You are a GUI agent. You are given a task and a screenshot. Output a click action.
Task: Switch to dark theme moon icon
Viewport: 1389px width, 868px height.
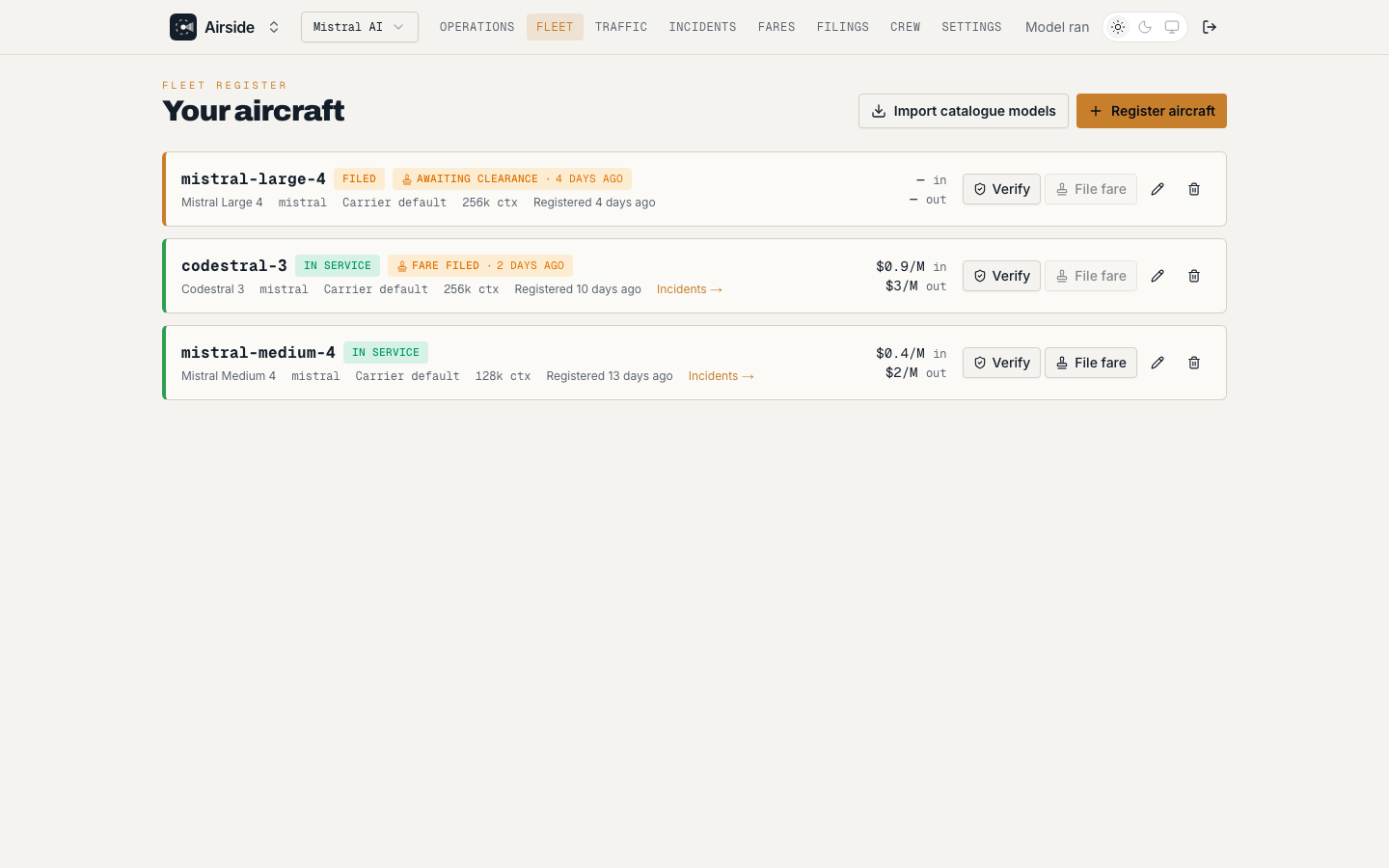click(x=1145, y=27)
